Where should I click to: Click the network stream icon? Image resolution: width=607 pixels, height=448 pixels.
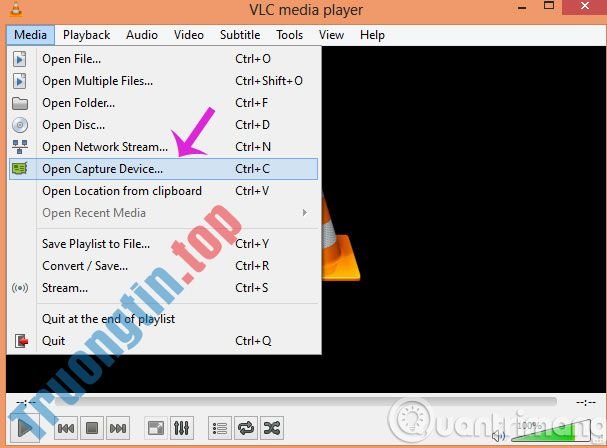[x=20, y=147]
